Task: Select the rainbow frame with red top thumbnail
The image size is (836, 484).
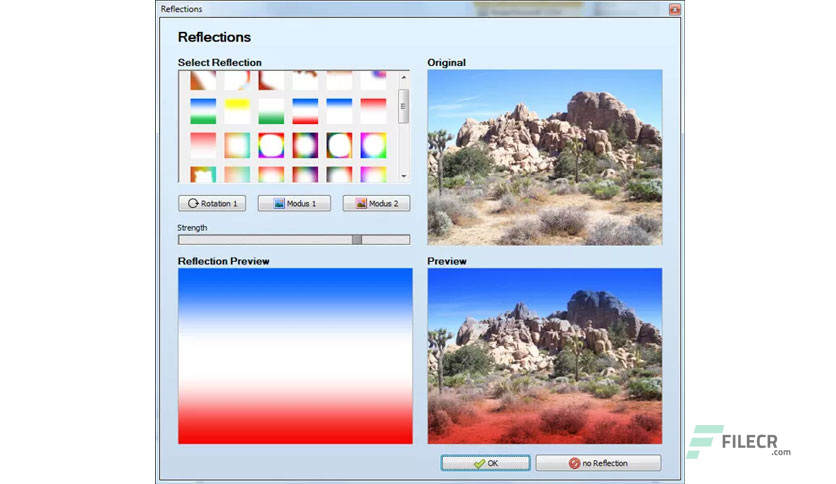Action: (271, 145)
